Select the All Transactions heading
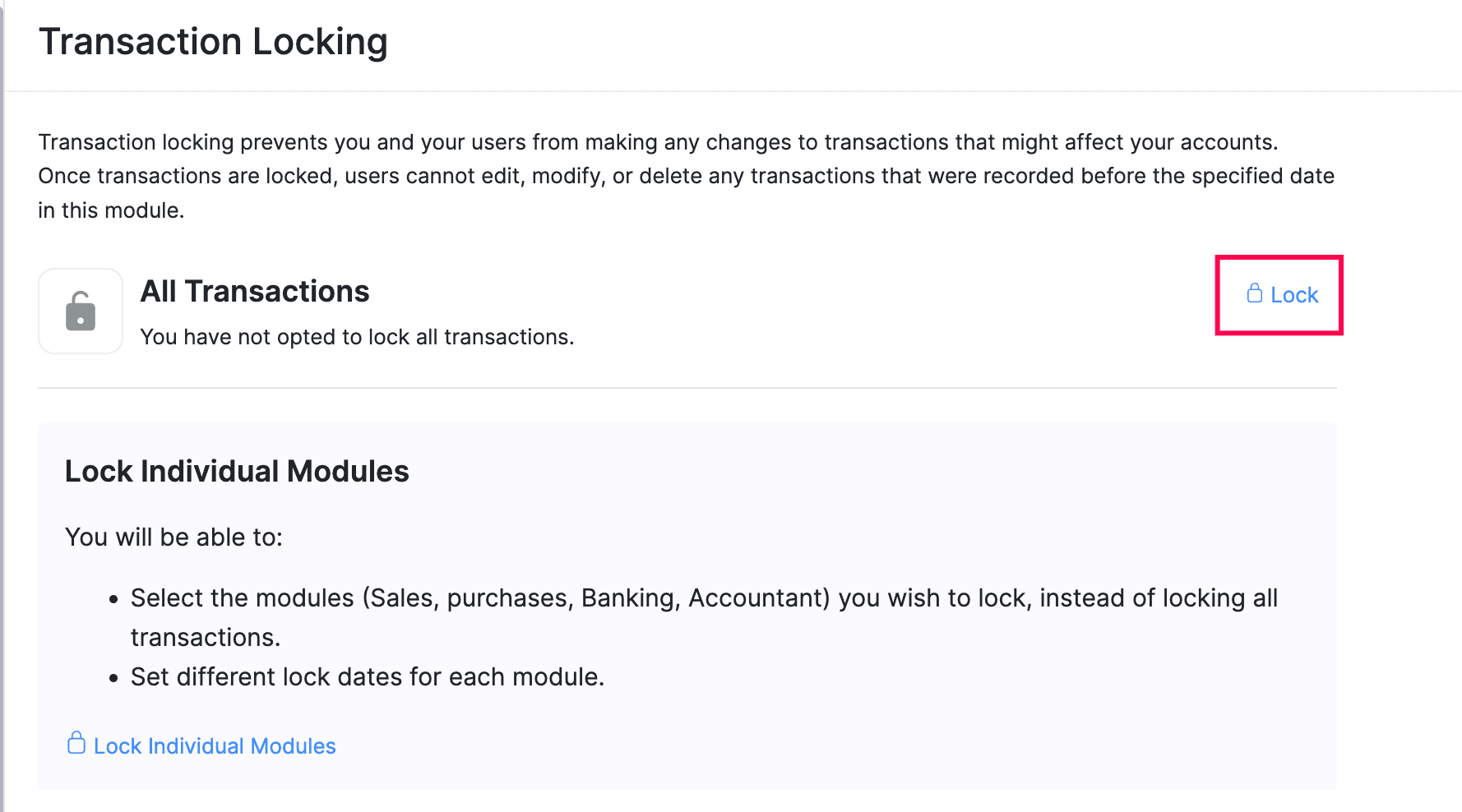This screenshot has height=812, width=1462. click(255, 292)
